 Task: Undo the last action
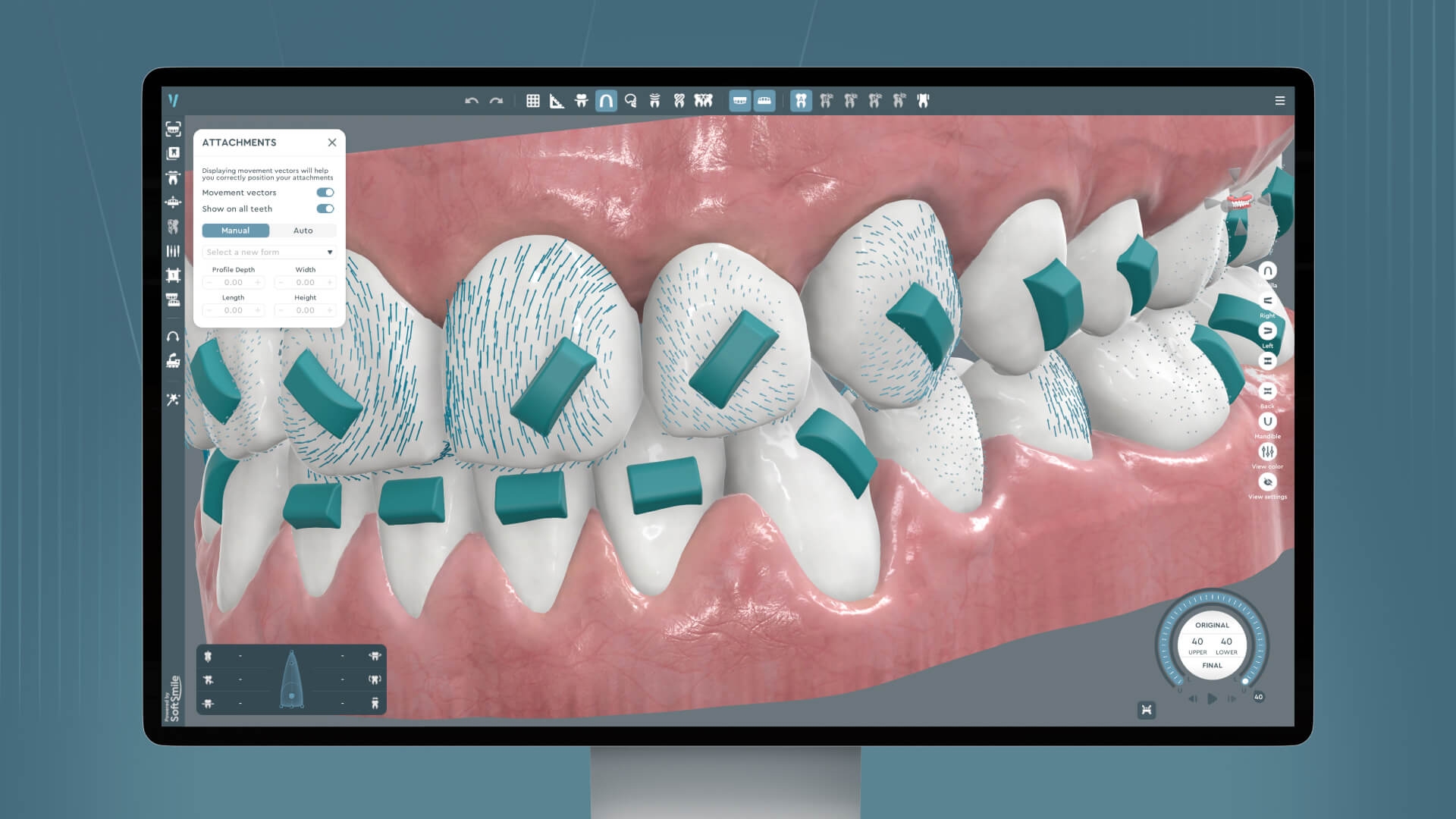[472, 101]
